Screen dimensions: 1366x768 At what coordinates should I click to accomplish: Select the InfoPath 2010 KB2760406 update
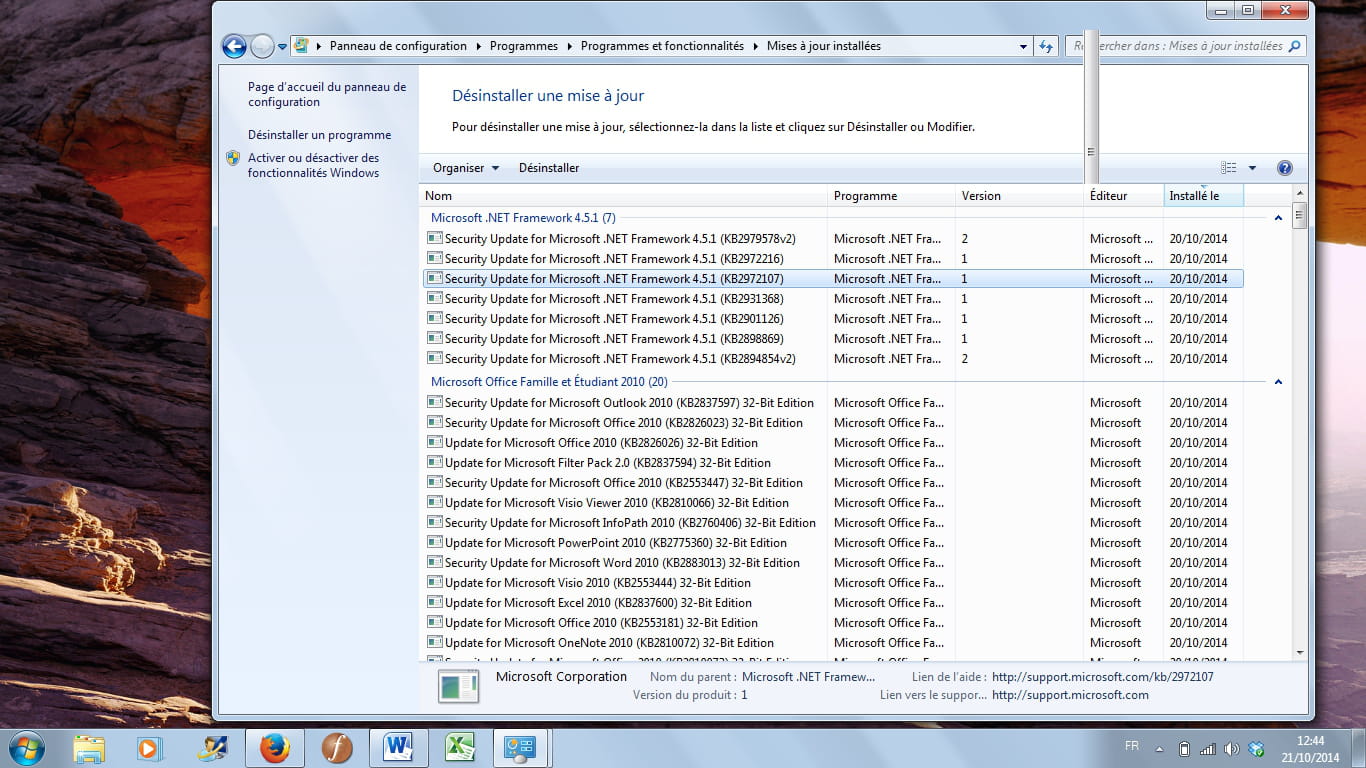click(833, 522)
